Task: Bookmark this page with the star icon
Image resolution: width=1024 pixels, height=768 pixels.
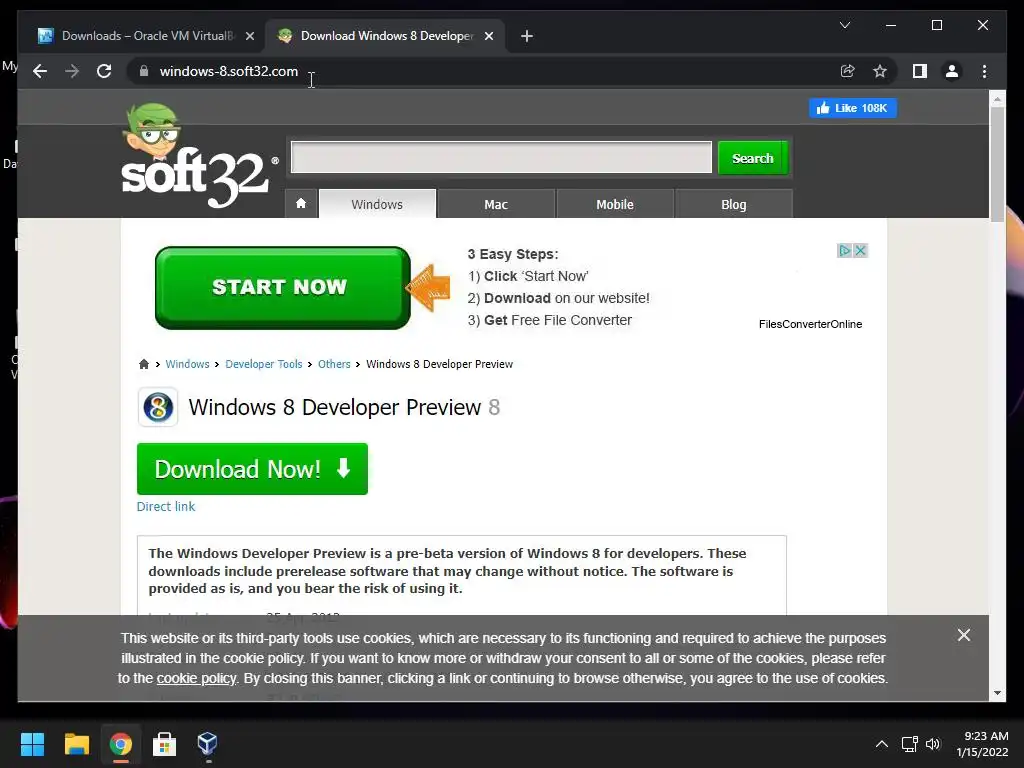Action: point(880,71)
